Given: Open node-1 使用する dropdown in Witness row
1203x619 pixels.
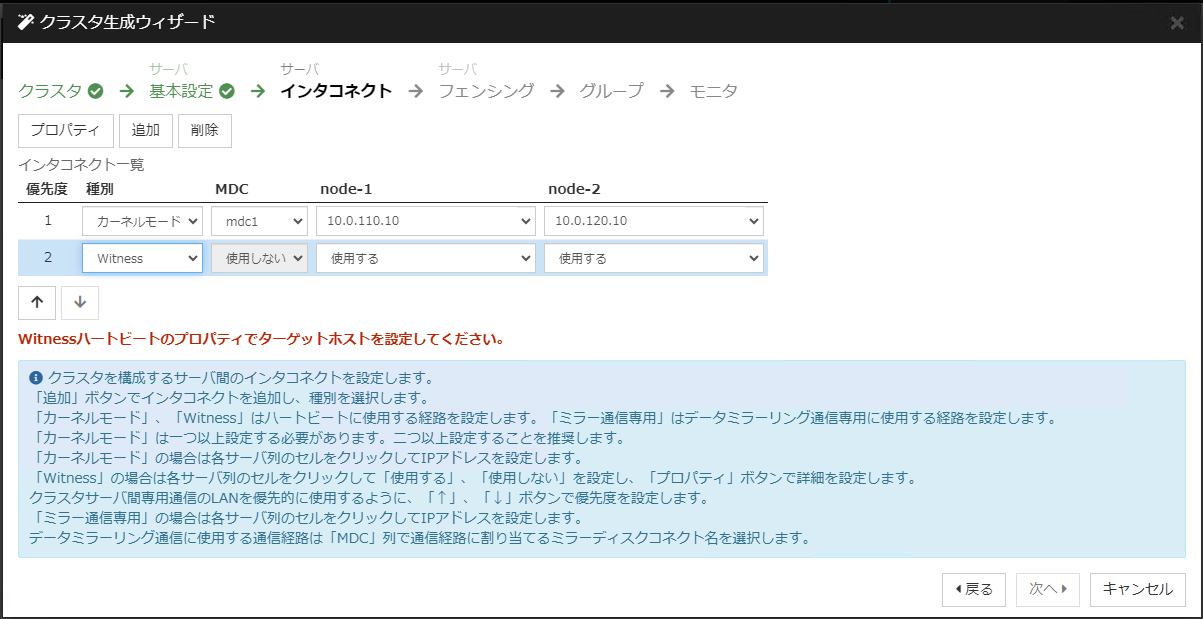Looking at the screenshot, I should tap(426, 258).
